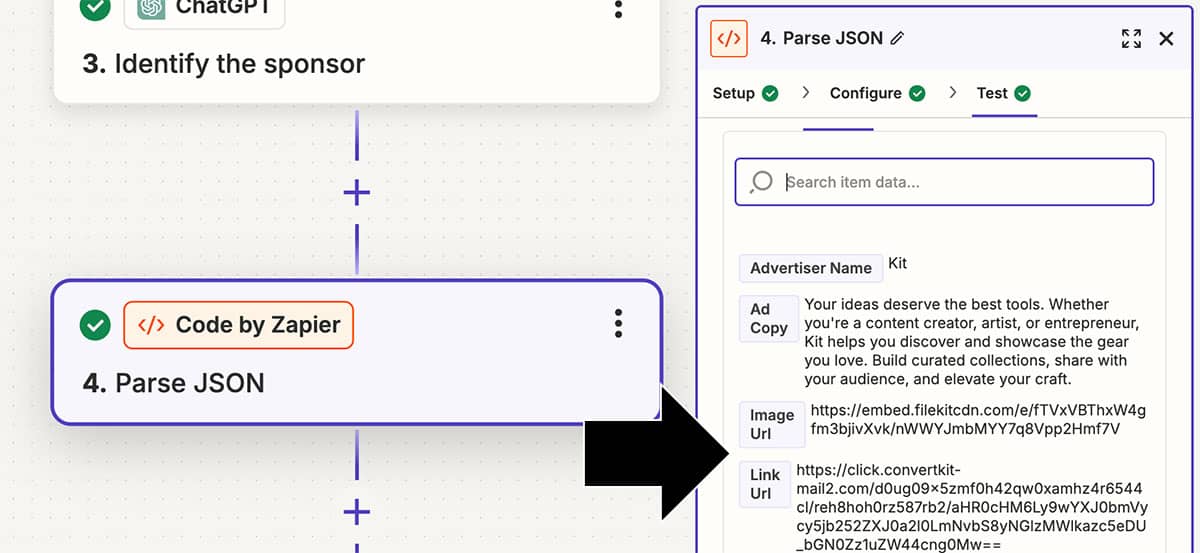Screen dimensions: 1200x553
Task: Open the Parse JSON step three-dot menu
Action: (x=619, y=323)
